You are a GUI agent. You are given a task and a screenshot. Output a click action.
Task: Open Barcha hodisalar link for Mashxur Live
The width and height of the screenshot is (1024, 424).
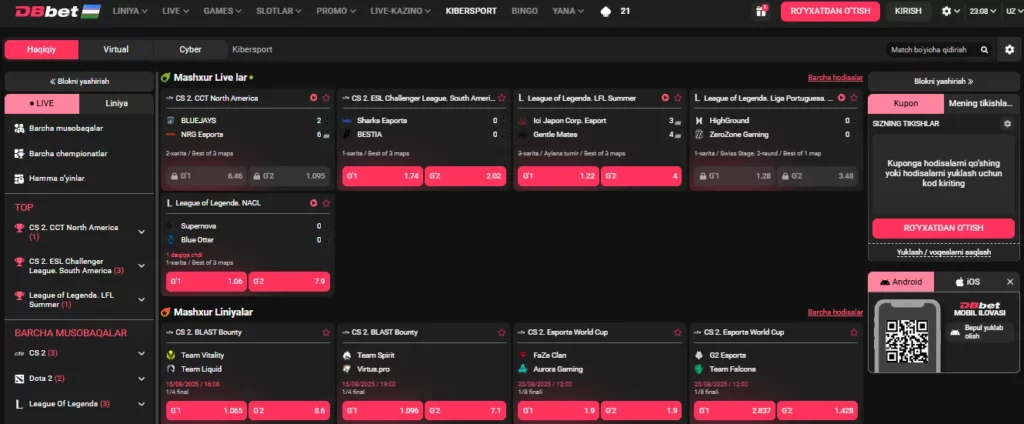pos(835,78)
